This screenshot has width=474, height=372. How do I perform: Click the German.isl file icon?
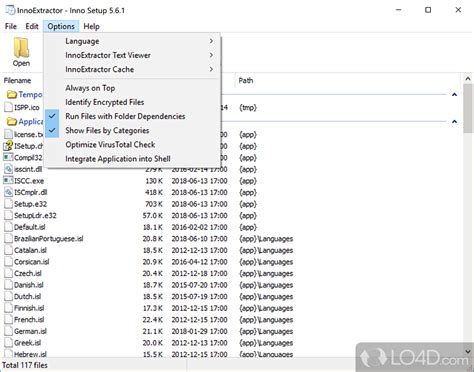[x=8, y=331]
